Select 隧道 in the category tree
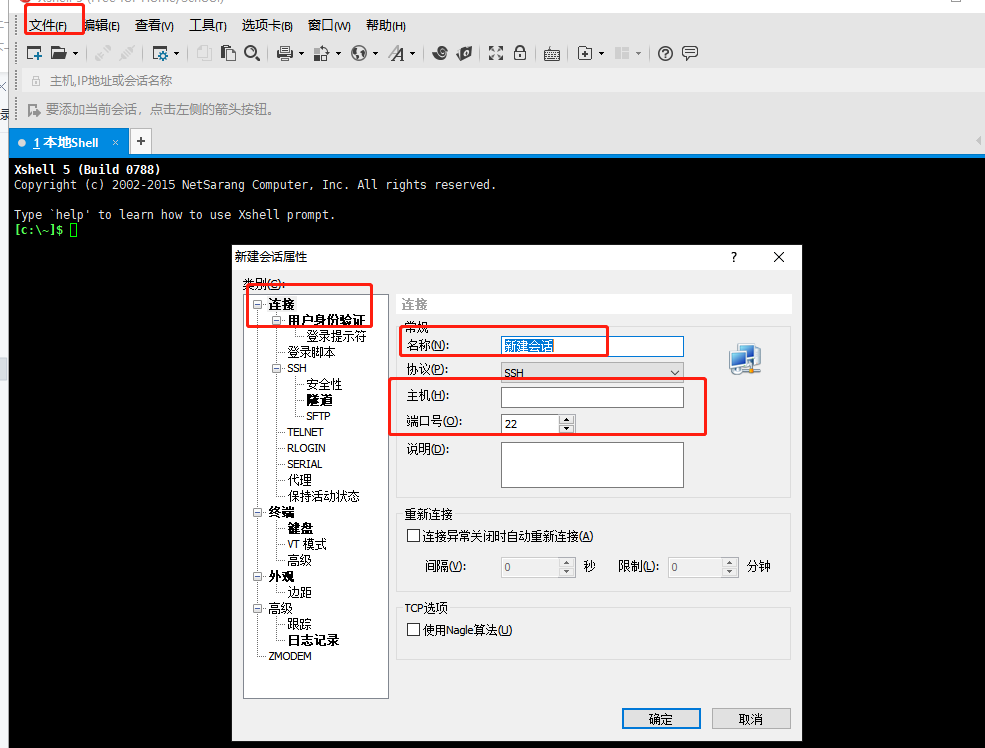Image resolution: width=985 pixels, height=748 pixels. [319, 400]
